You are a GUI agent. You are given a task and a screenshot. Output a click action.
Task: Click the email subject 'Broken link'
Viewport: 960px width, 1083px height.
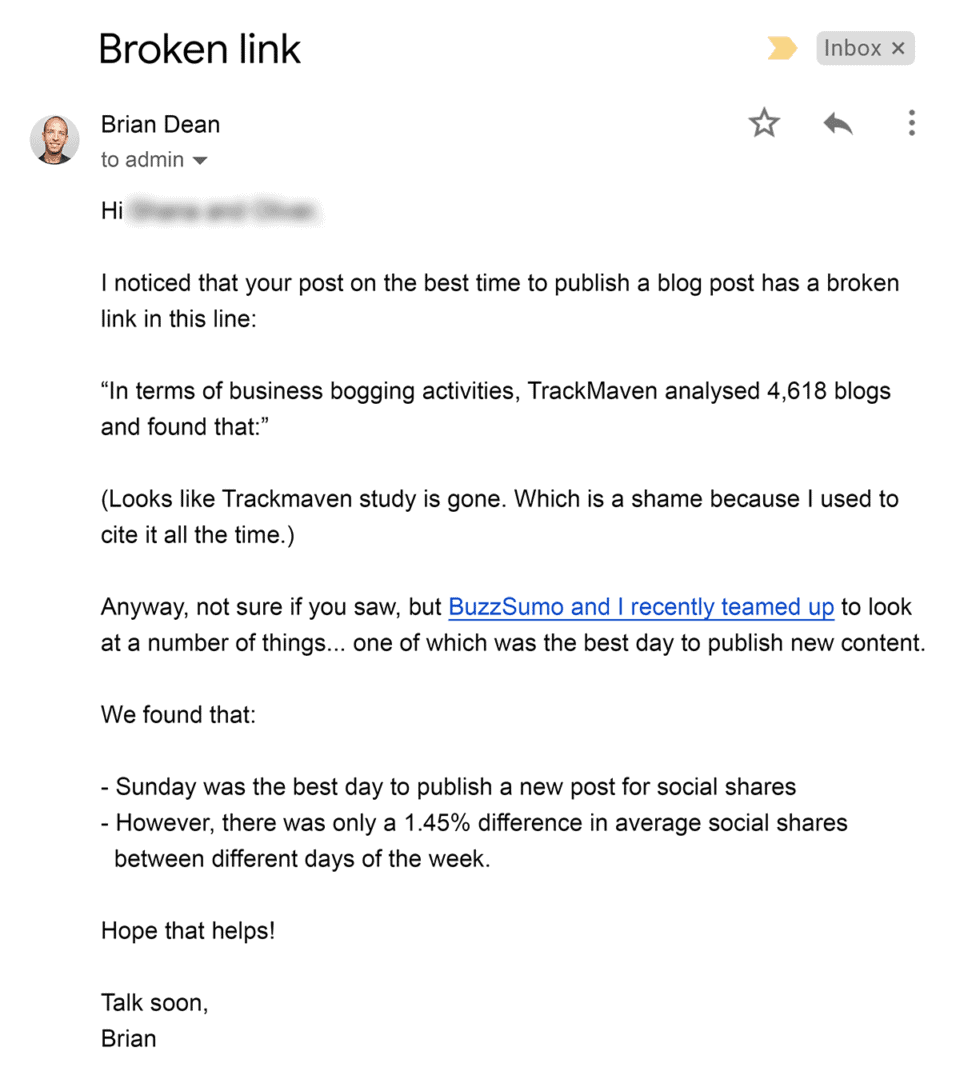click(x=199, y=48)
